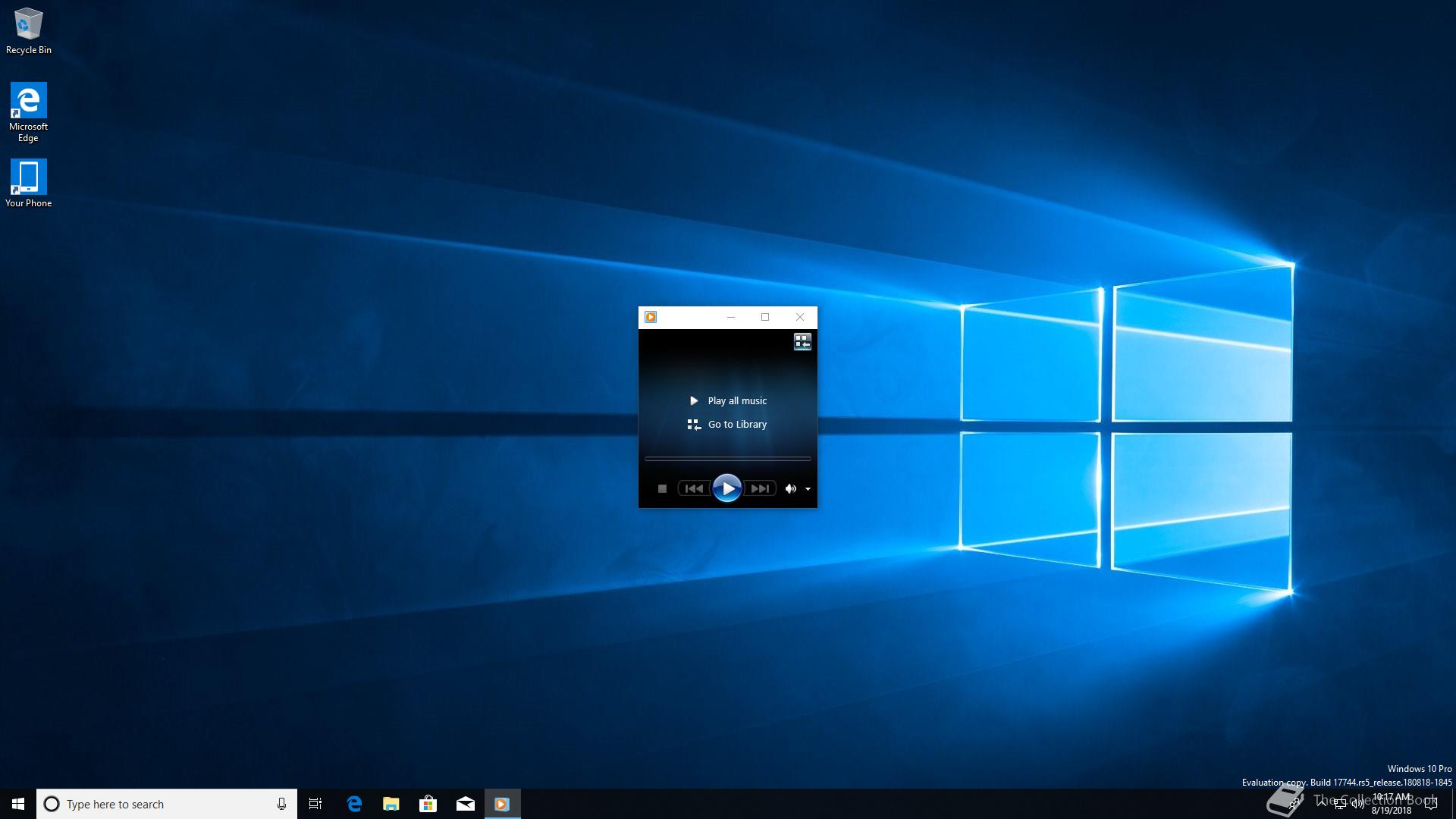Viewport: 1456px width, 819px height.
Task: Click the Stop button in player
Action: [662, 489]
